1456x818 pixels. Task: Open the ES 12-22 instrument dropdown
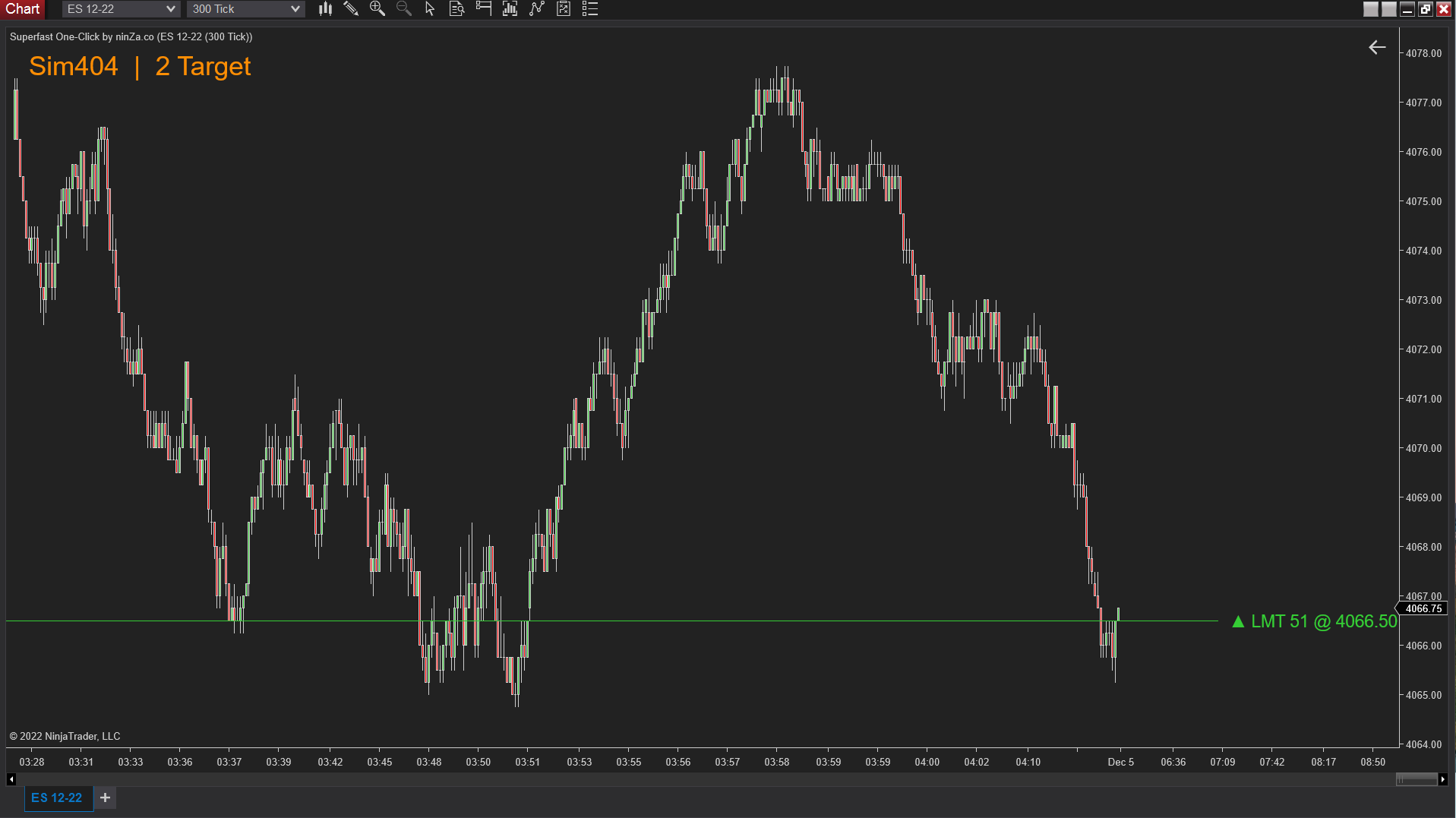[120, 9]
